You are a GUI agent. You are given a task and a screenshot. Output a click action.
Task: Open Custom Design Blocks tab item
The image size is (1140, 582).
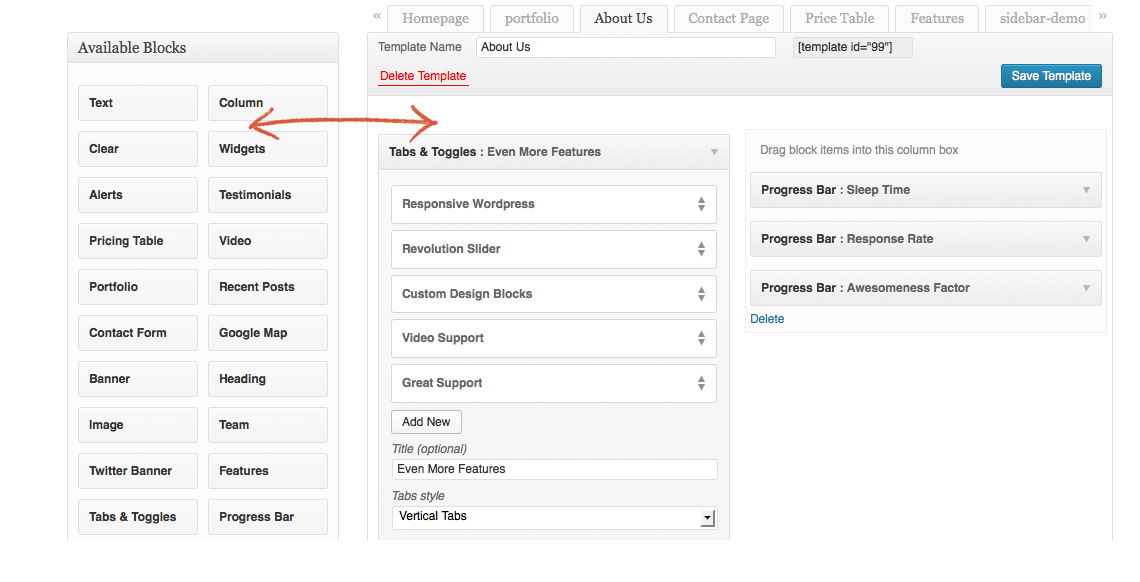[553, 294]
